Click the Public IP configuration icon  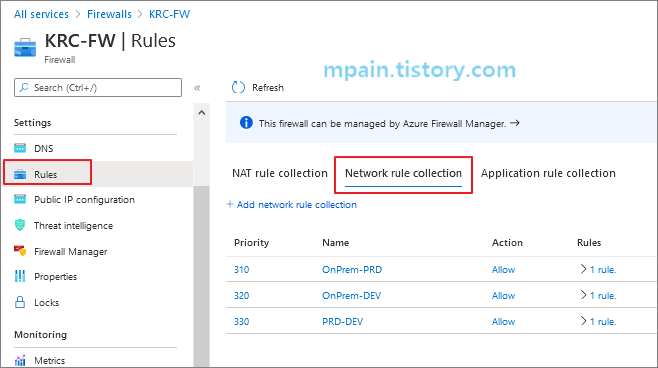[x=20, y=199]
